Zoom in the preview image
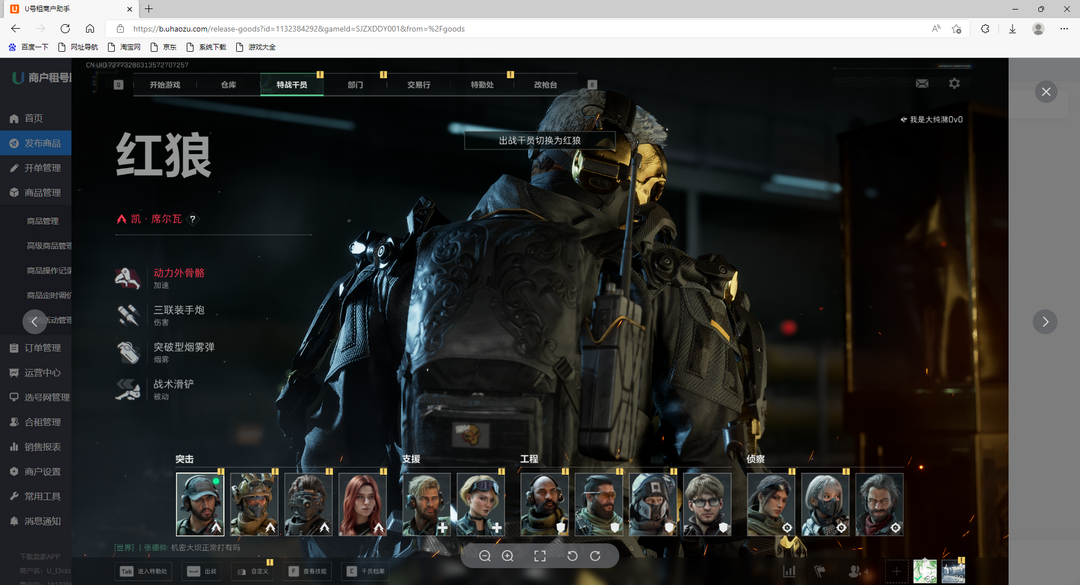1080x585 pixels. click(x=508, y=556)
